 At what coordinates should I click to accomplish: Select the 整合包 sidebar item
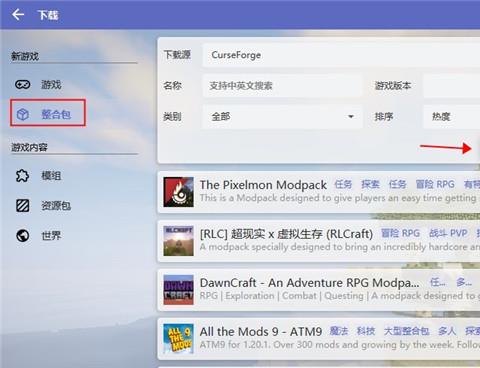pos(48,114)
